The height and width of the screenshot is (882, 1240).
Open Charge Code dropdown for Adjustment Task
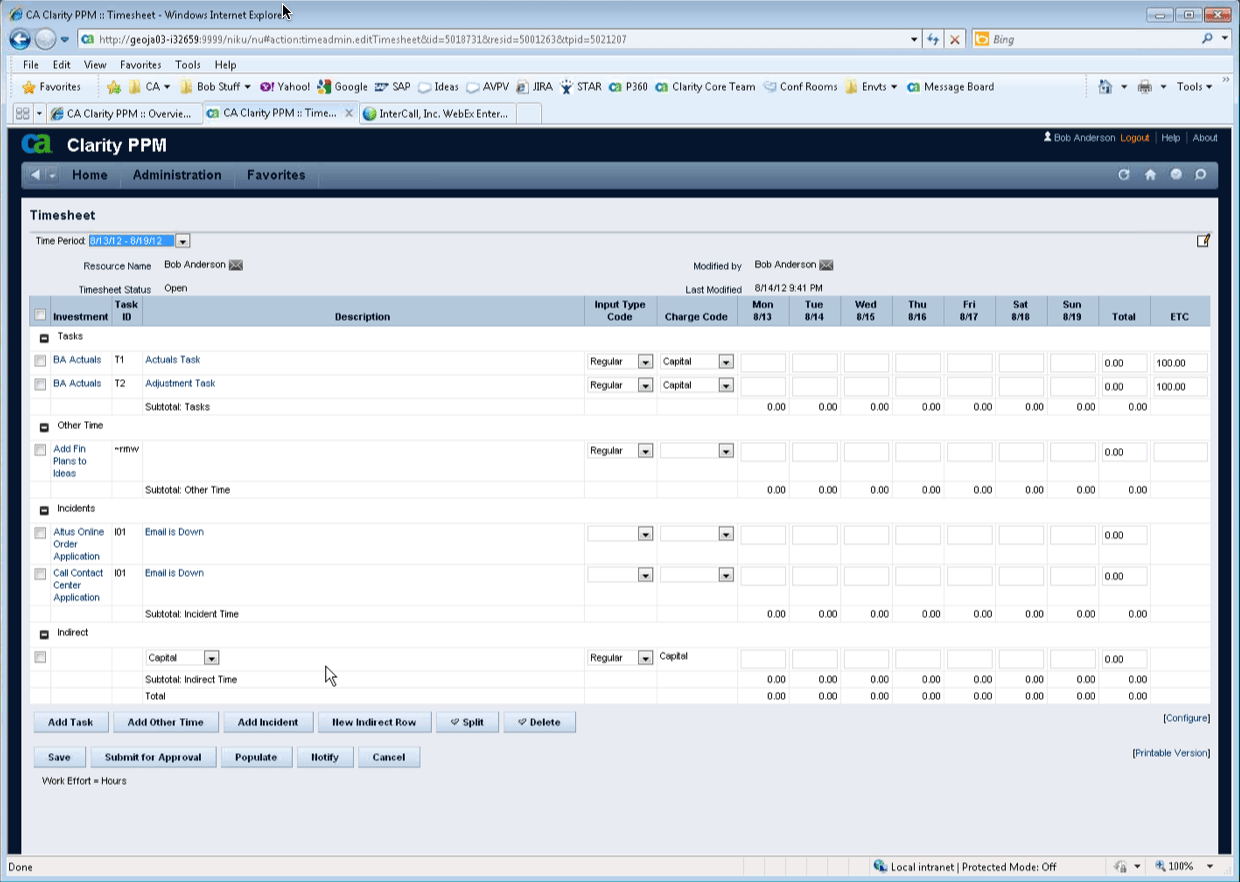tap(726, 386)
